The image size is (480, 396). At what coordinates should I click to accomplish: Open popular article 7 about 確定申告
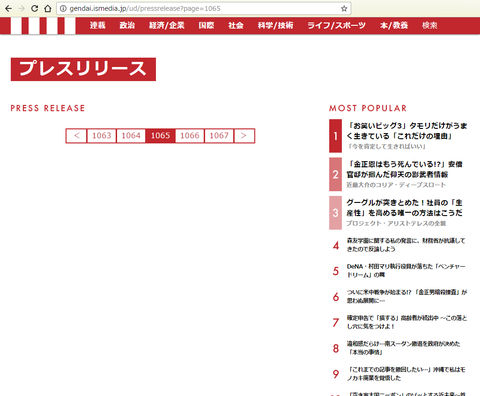tap(407, 322)
